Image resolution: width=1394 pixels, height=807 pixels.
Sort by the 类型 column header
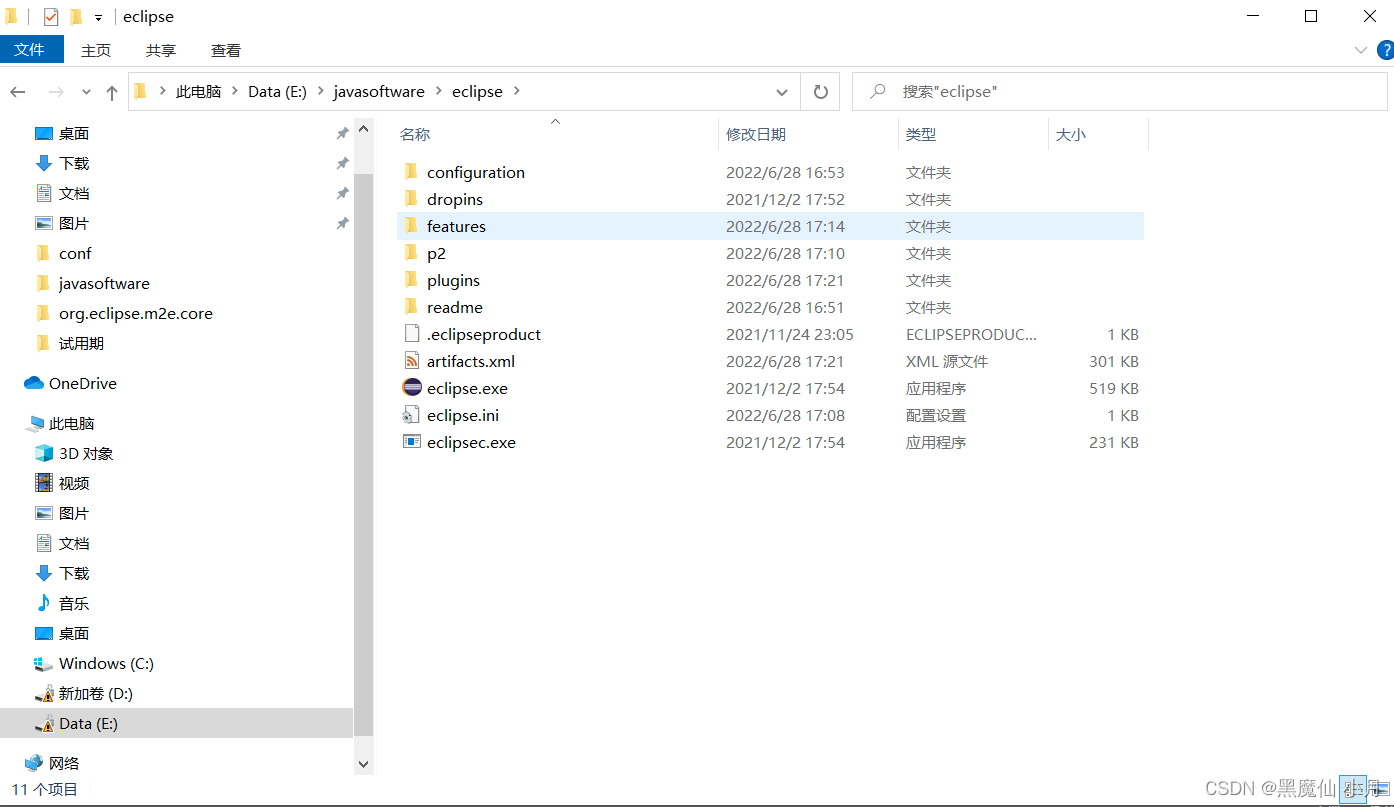[x=921, y=134]
